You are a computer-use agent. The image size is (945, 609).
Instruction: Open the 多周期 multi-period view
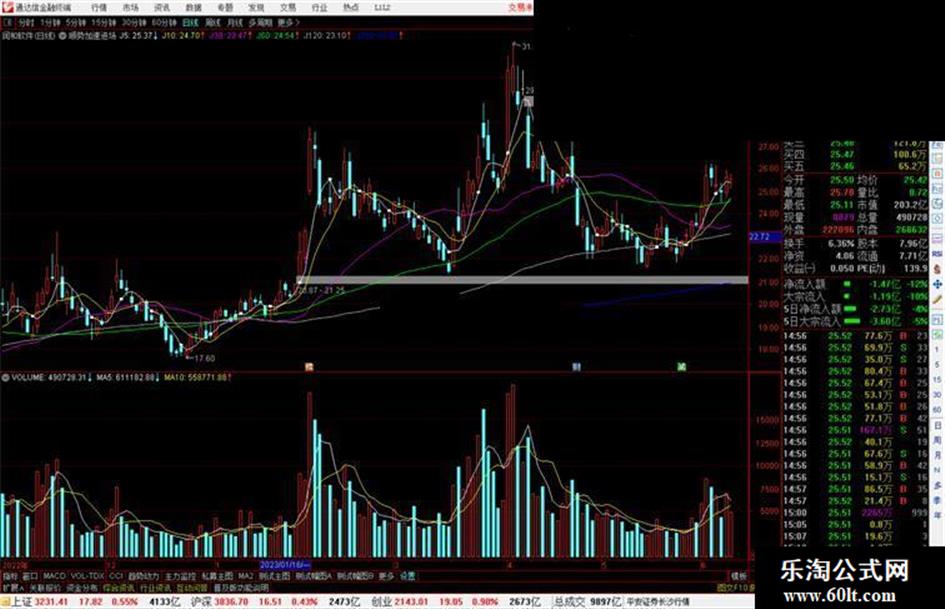(x=260, y=23)
